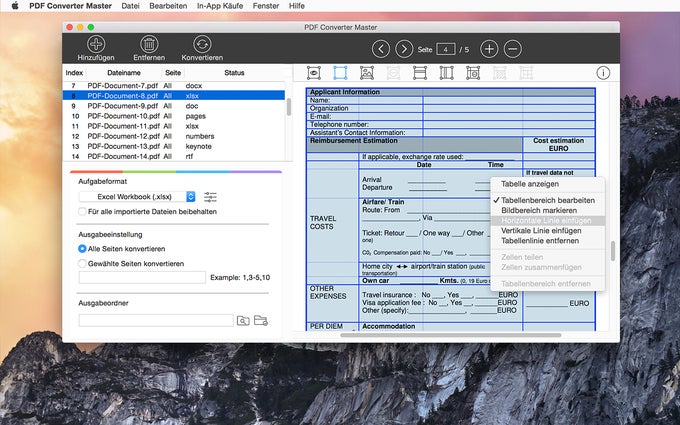Select PDF-Document-11.pdf row
Viewport: 680px width, 425px height.
click(174, 126)
